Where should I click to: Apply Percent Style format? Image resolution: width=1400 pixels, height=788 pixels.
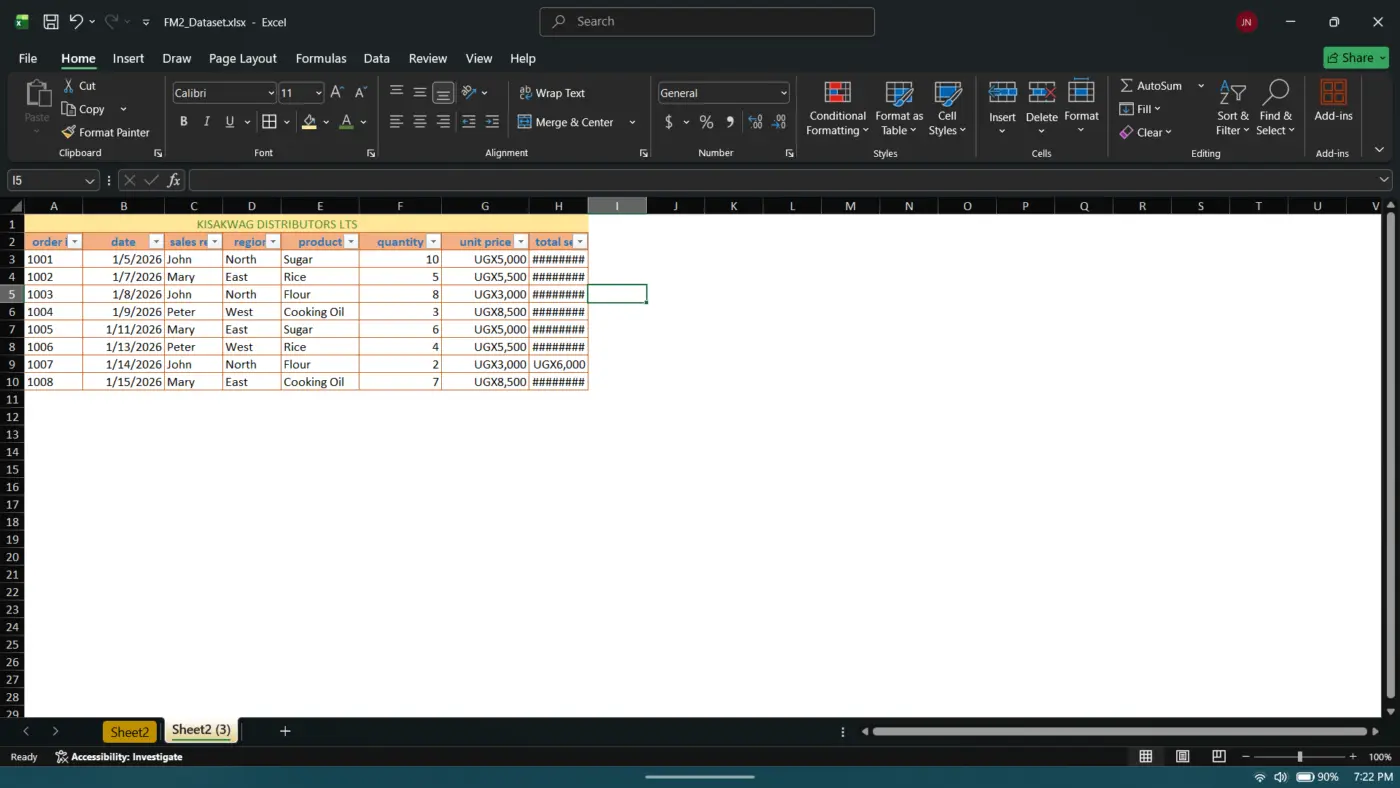click(x=706, y=122)
